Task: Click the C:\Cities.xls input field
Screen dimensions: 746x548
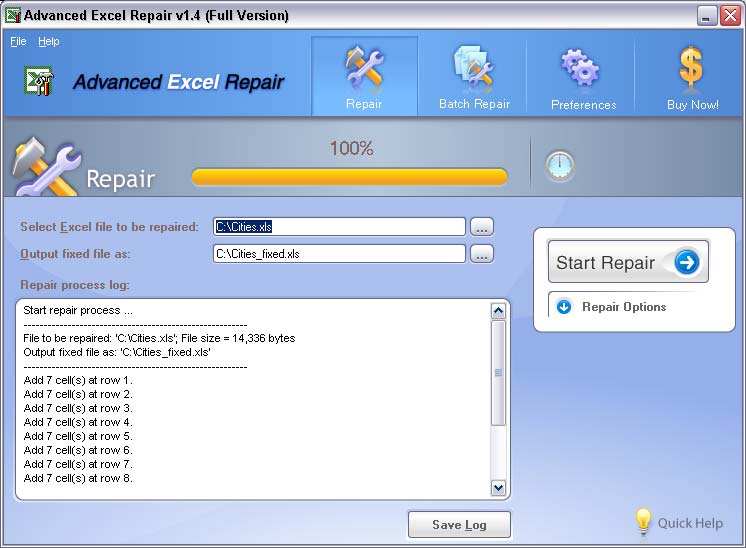Action: click(x=339, y=227)
